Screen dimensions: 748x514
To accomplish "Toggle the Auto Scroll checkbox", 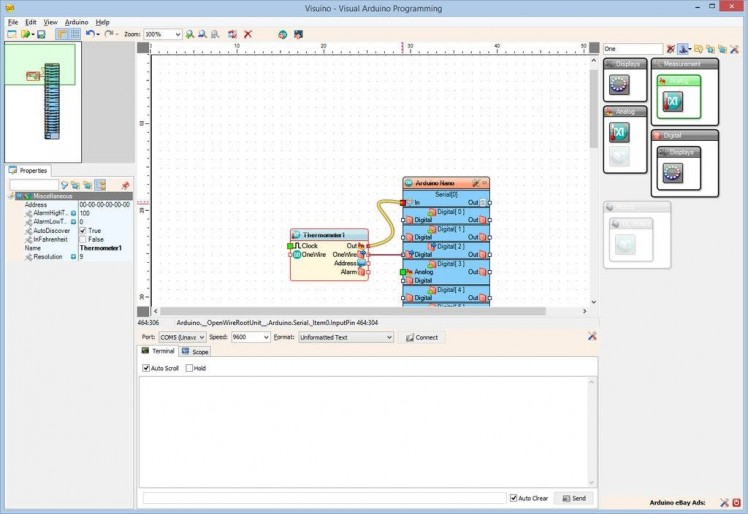I will pos(147,368).
